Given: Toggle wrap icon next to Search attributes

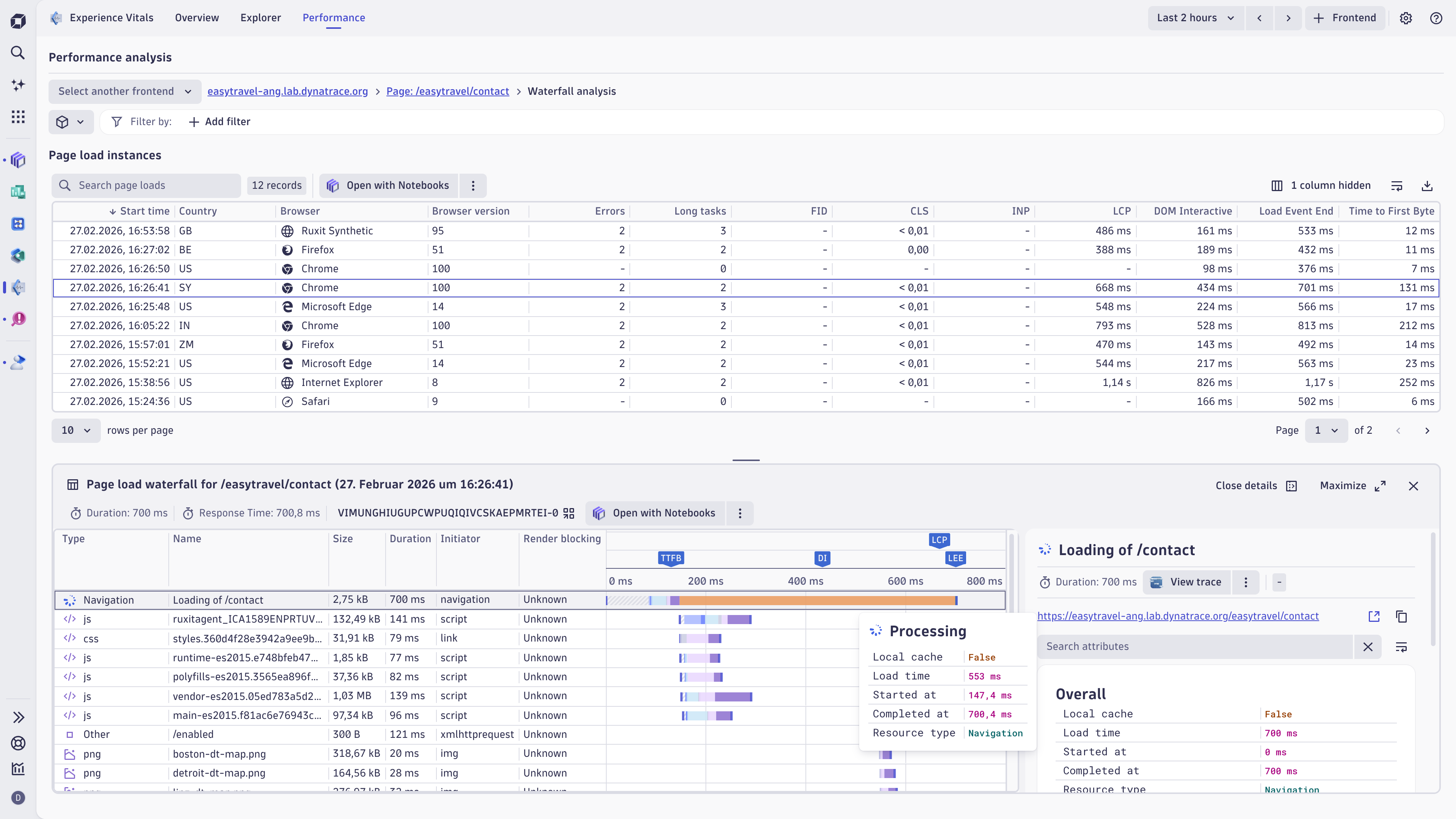Looking at the screenshot, I should pyautogui.click(x=1401, y=646).
